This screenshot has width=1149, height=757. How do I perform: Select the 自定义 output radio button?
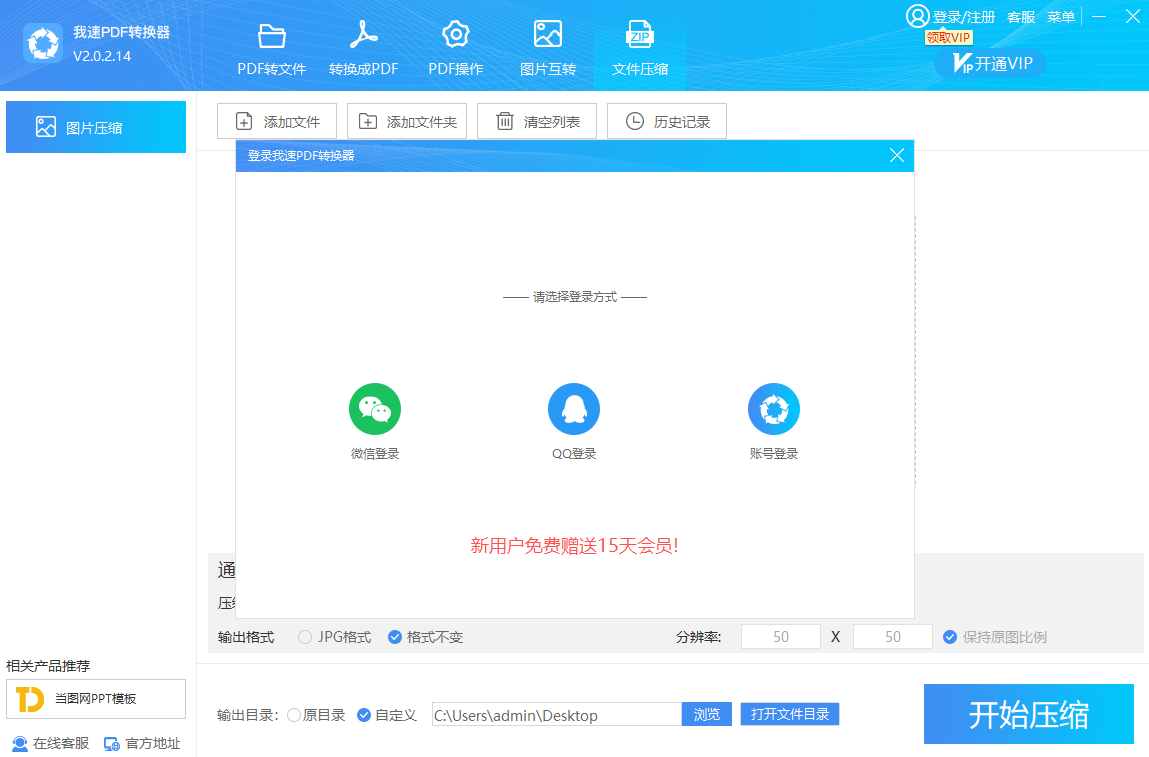tap(363, 714)
